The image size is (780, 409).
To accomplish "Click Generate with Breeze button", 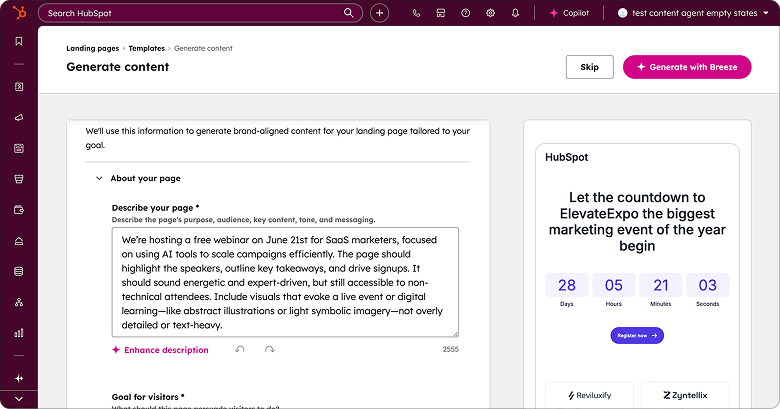I will tap(687, 67).
